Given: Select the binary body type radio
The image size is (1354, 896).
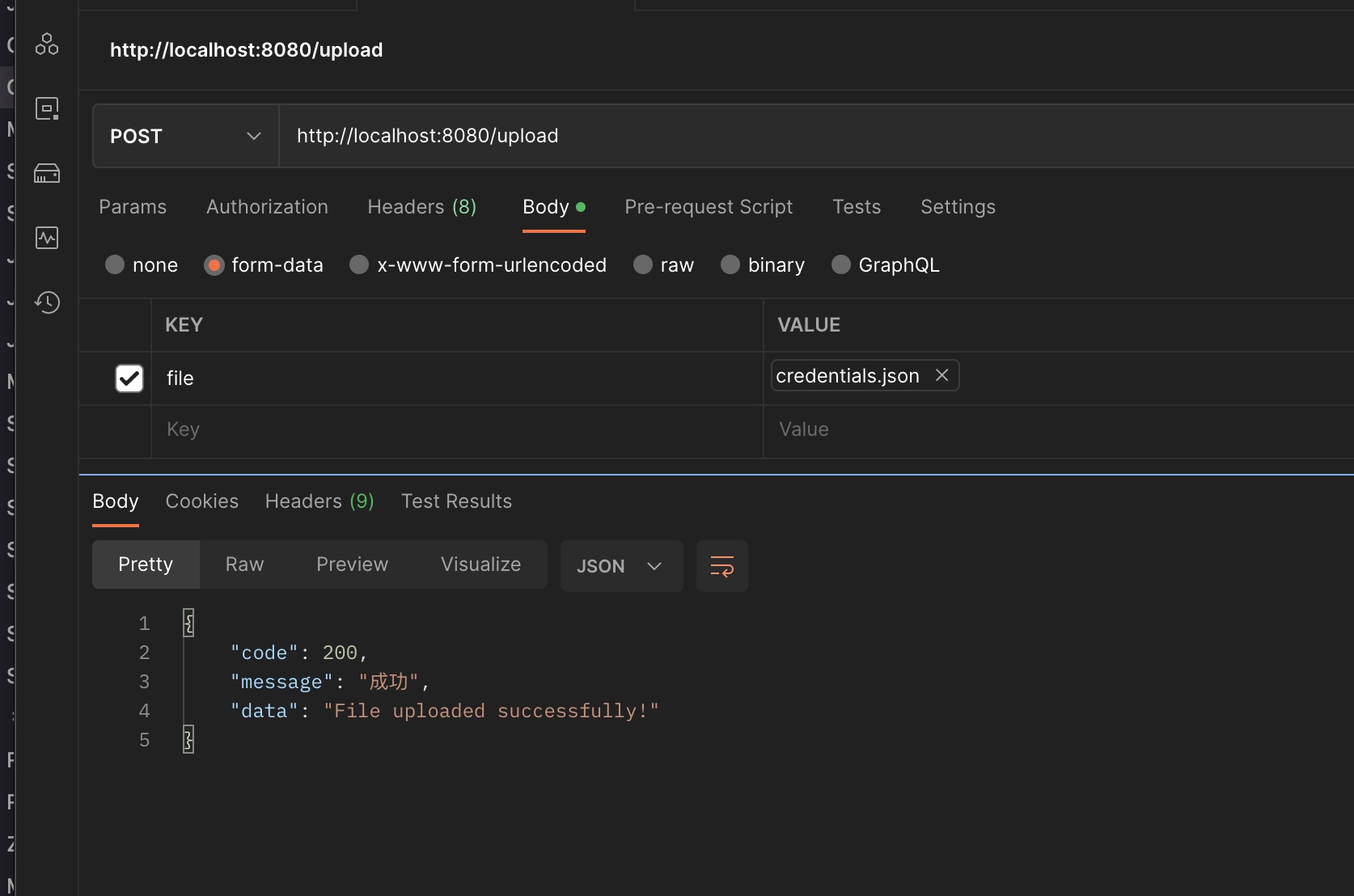Looking at the screenshot, I should 730,265.
